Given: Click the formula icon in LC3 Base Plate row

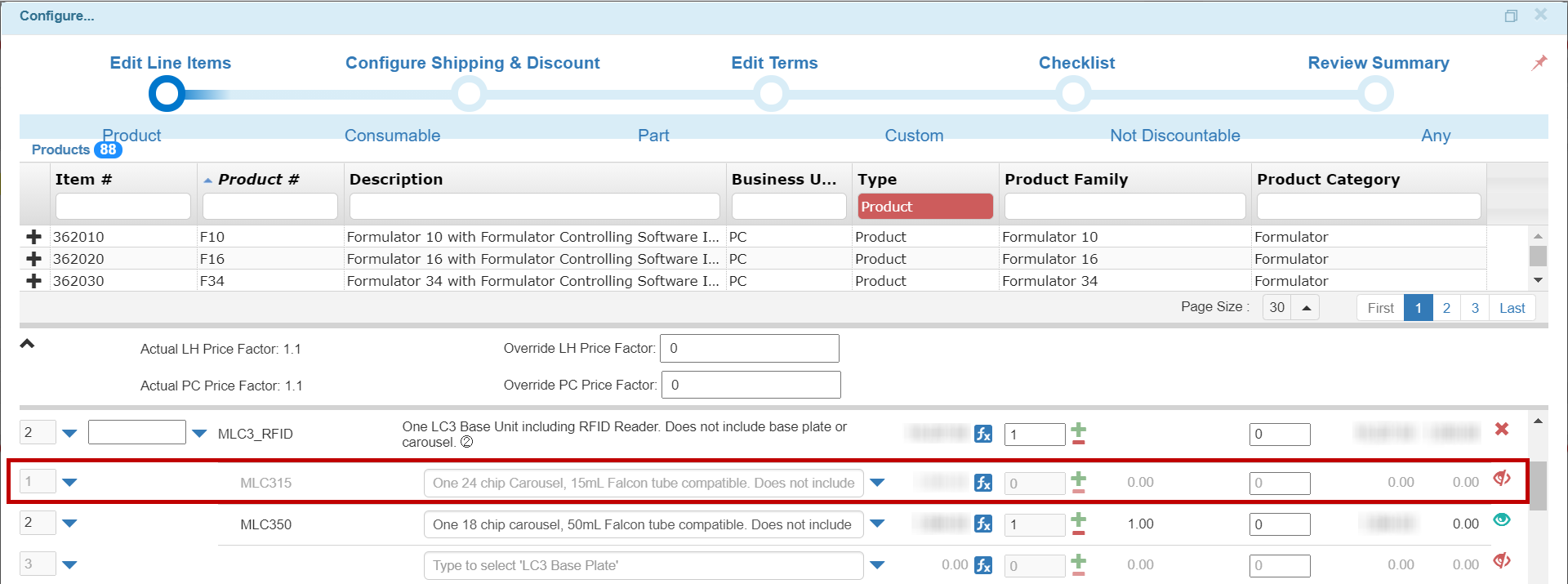Looking at the screenshot, I should pos(983,565).
